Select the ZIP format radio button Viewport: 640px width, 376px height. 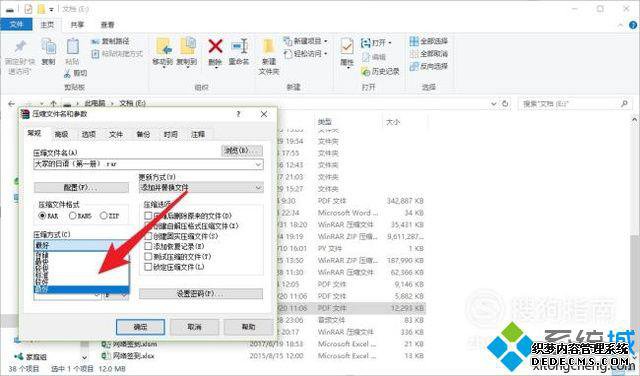point(103,216)
